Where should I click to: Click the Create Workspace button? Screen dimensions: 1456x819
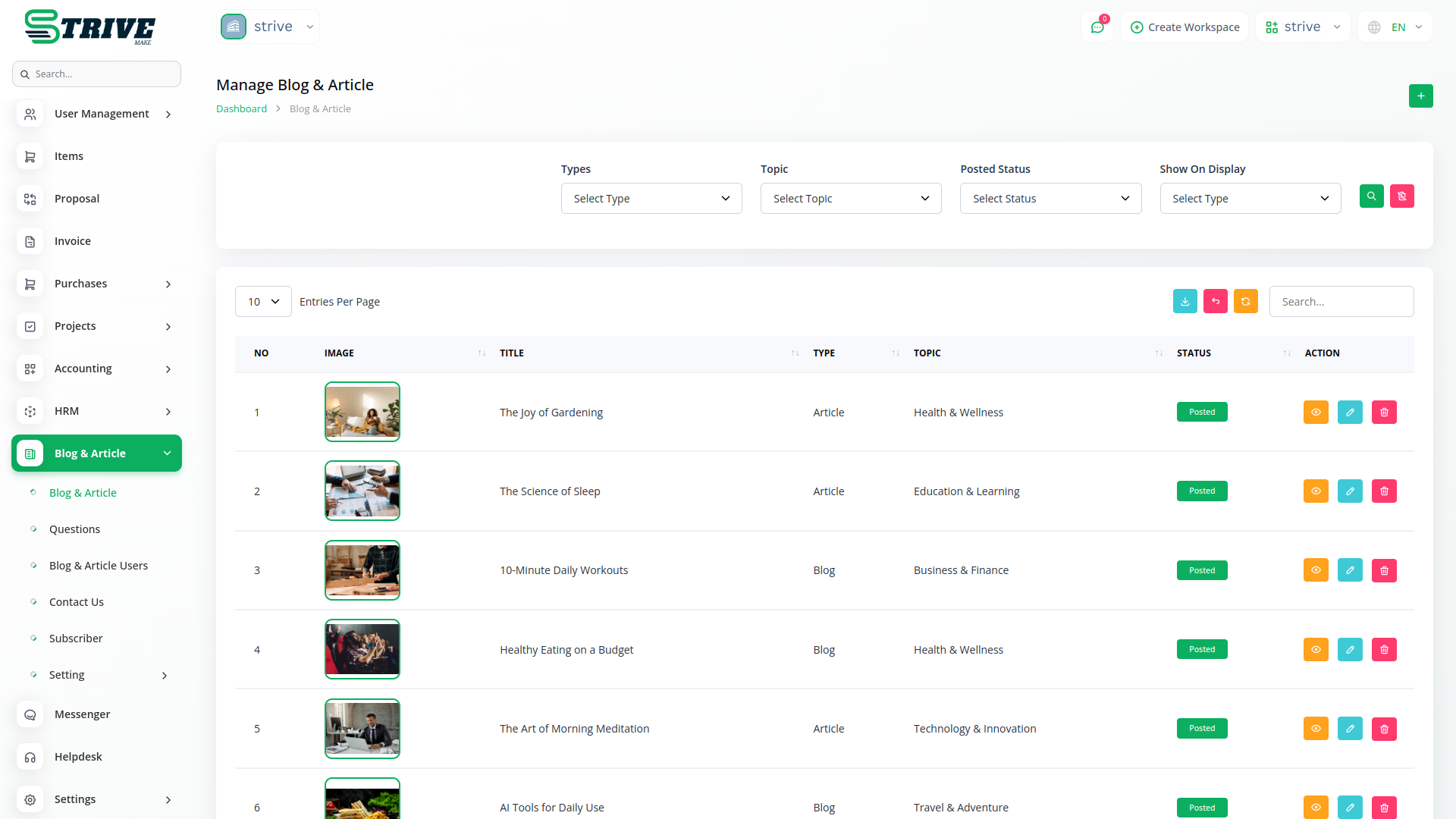[1185, 27]
